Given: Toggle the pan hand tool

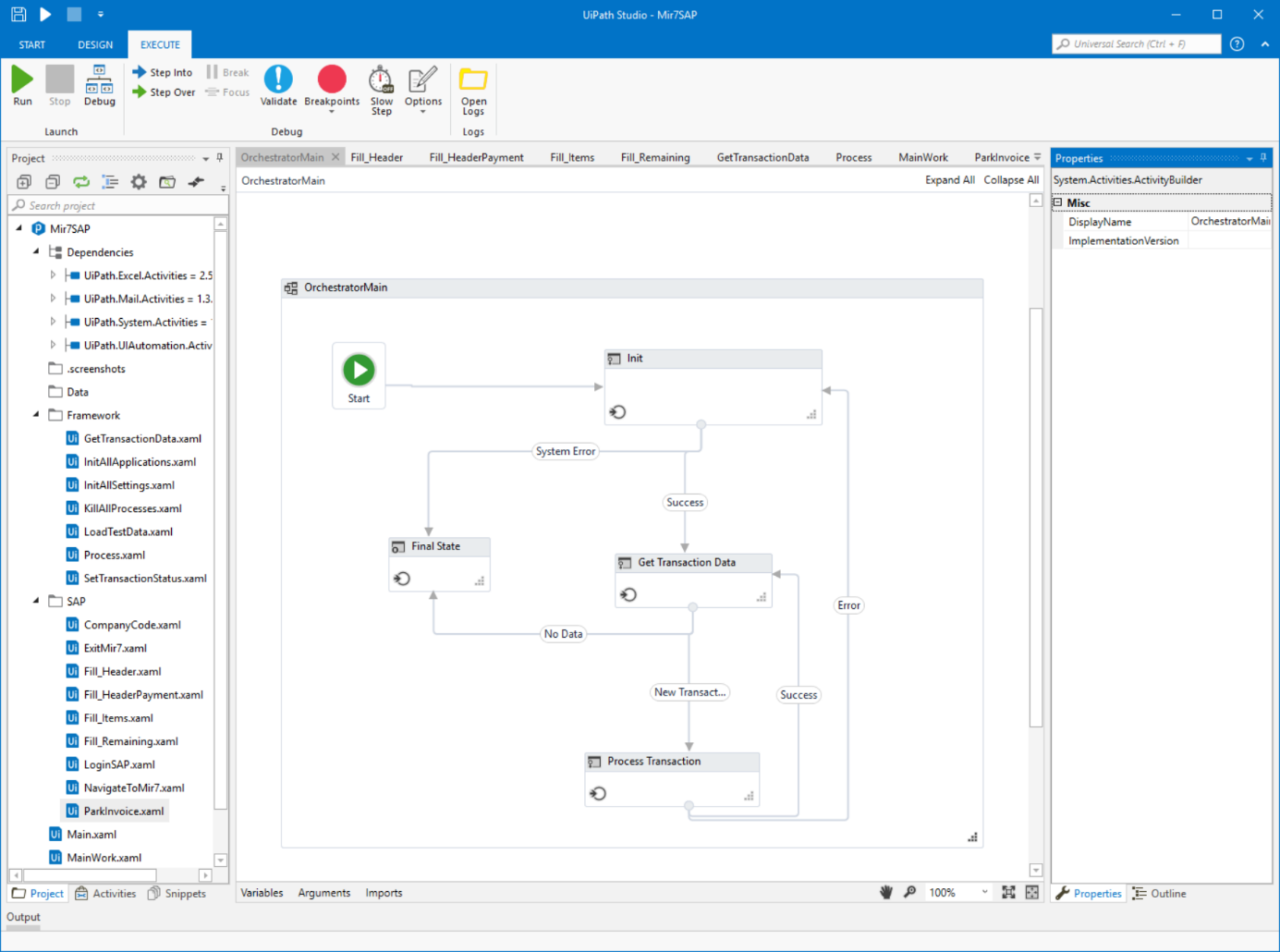Looking at the screenshot, I should tap(886, 892).
